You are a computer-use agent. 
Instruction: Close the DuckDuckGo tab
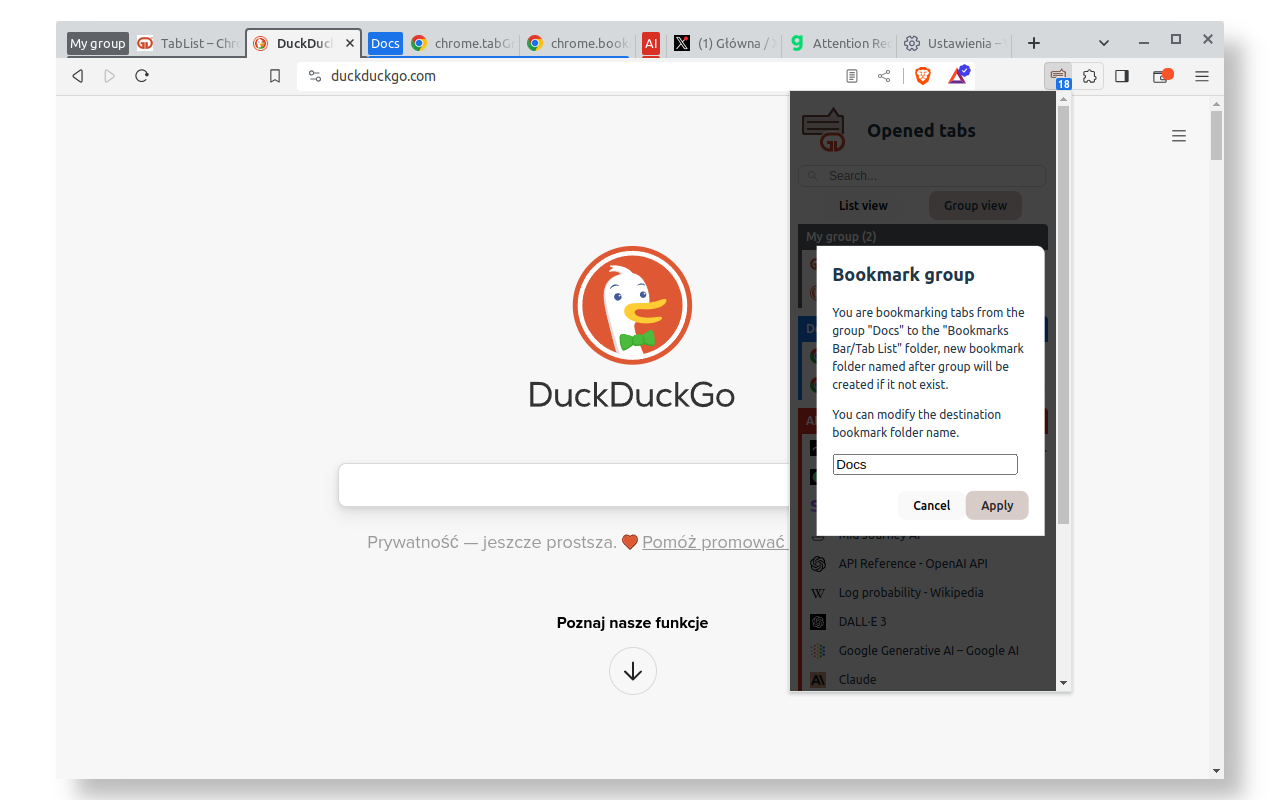(x=350, y=43)
